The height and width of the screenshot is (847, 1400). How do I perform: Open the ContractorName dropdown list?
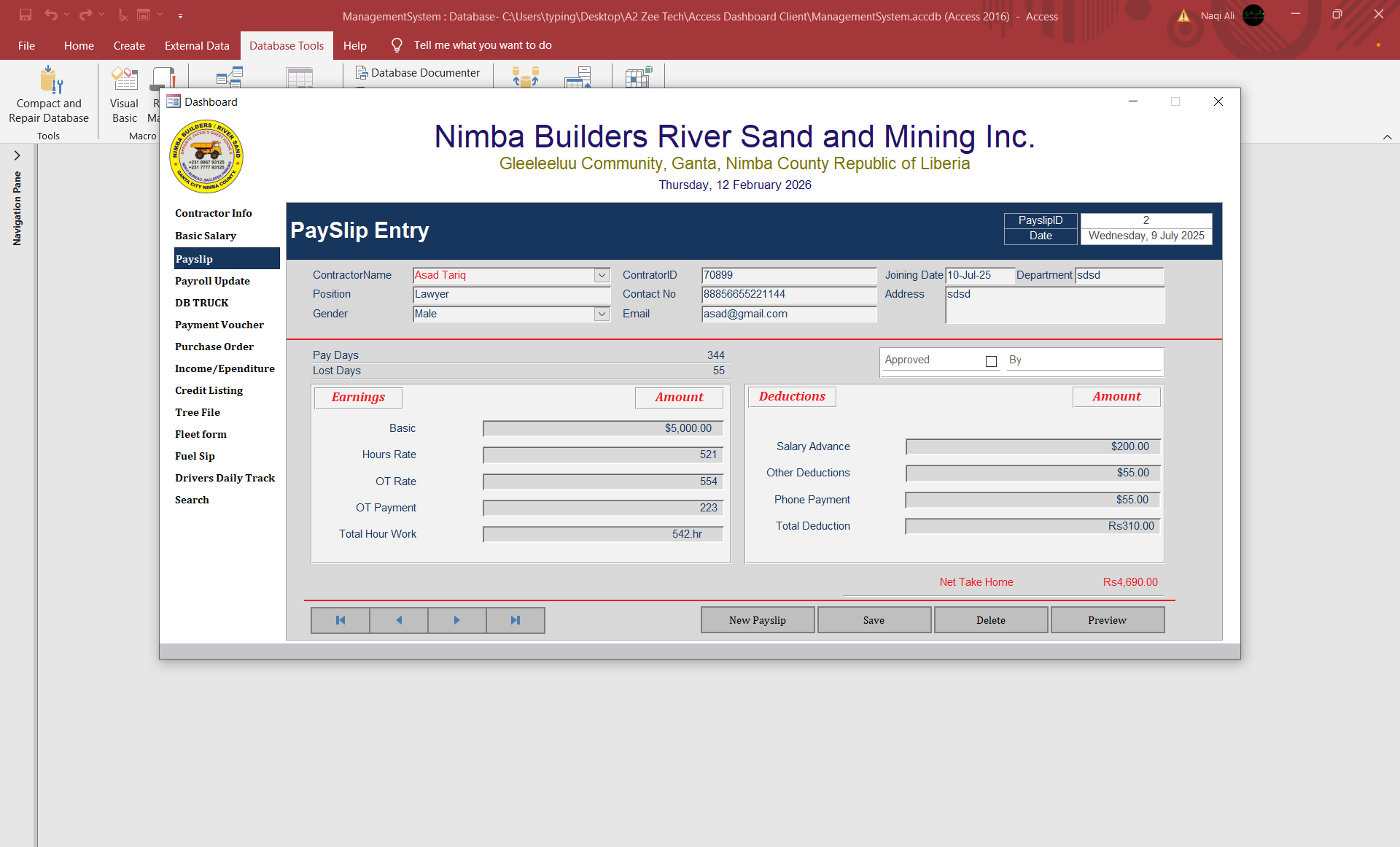point(602,275)
